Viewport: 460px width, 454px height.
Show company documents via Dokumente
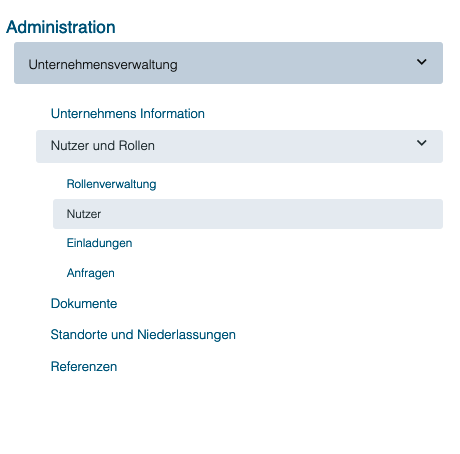84,304
